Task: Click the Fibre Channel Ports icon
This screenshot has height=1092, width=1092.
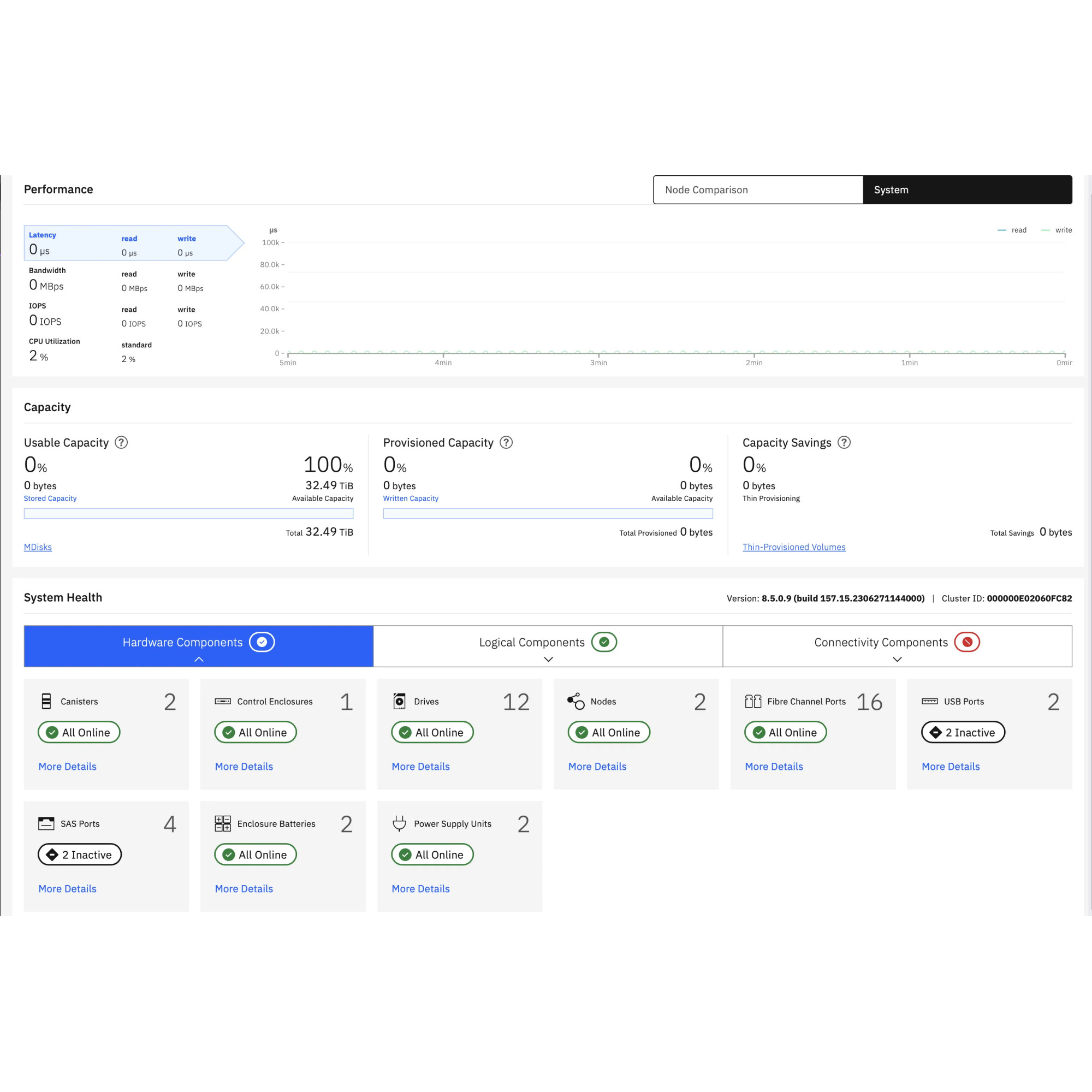Action: (x=752, y=701)
